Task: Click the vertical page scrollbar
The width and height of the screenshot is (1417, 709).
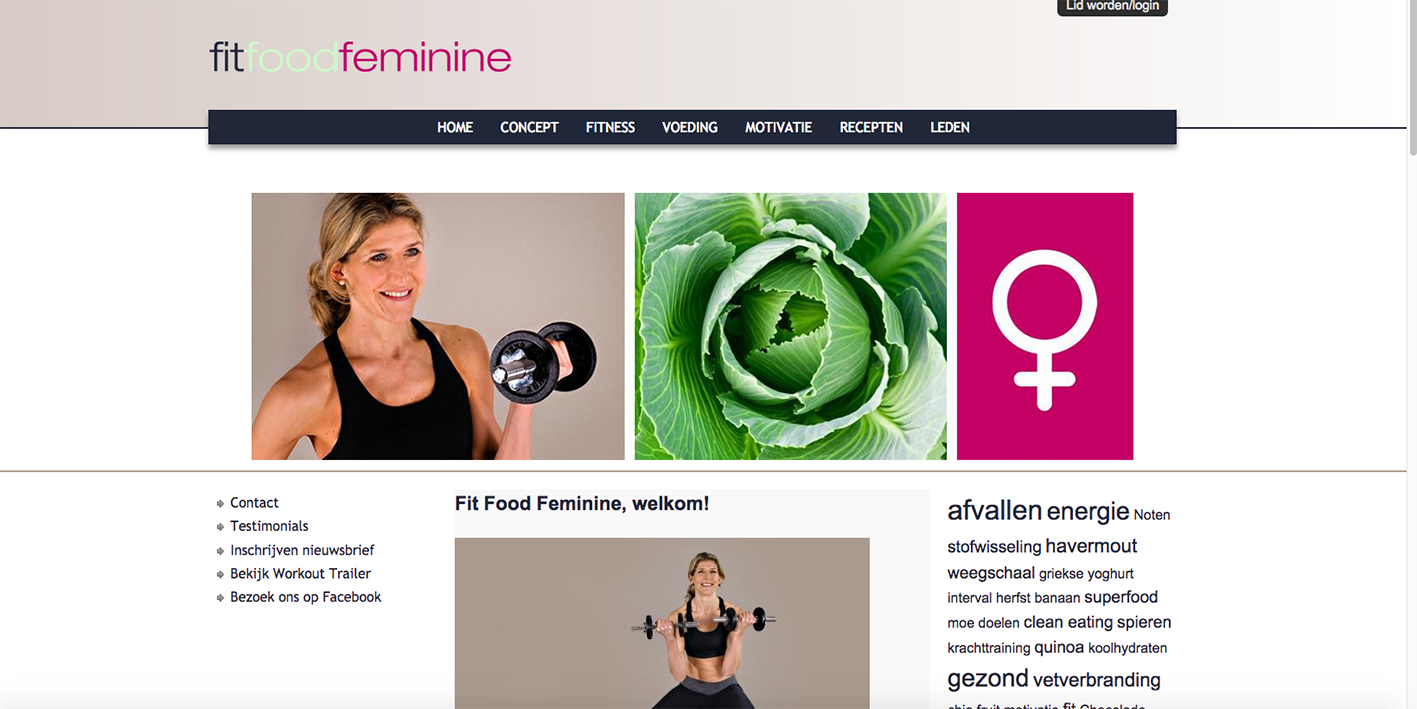Action: [x=1412, y=354]
